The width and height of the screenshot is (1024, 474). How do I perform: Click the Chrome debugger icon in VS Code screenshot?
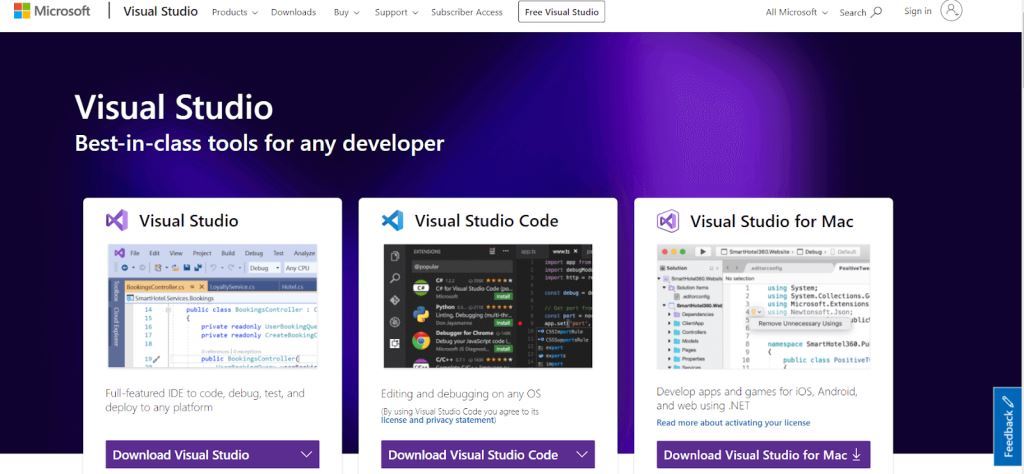pos(421,340)
